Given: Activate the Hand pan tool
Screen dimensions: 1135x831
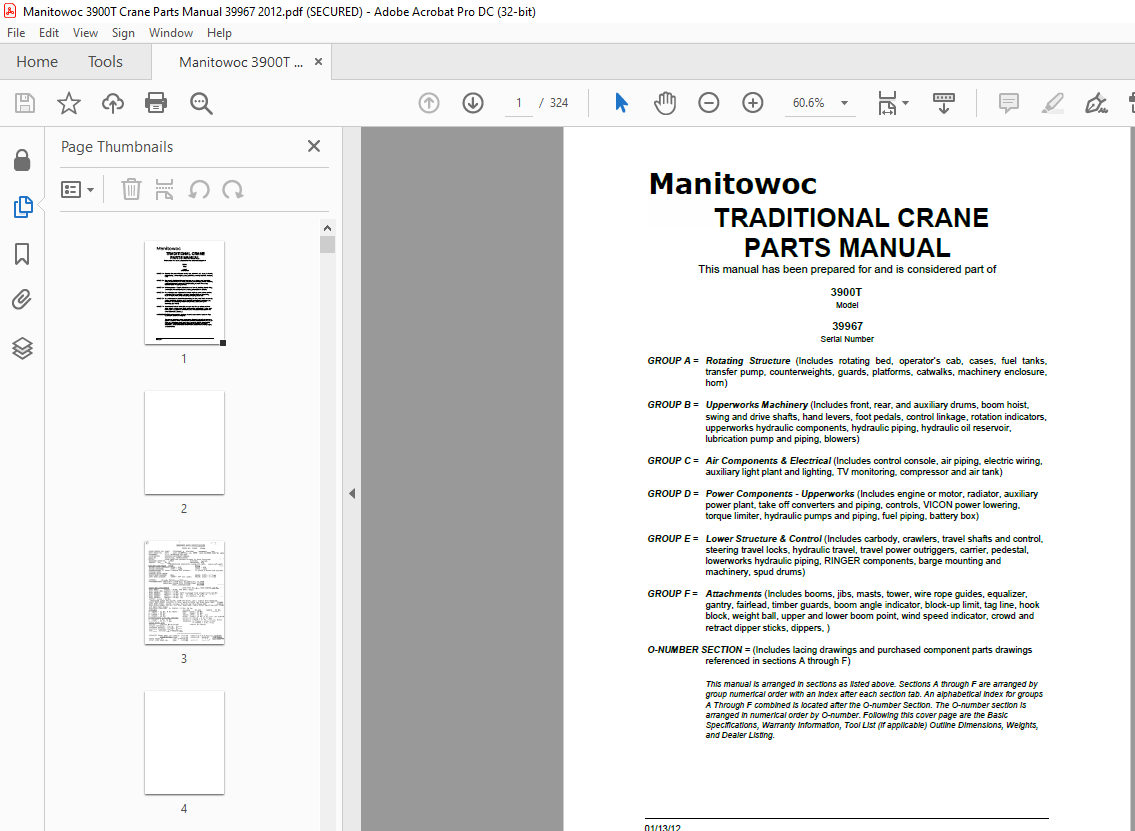Looking at the screenshot, I should tap(664, 103).
